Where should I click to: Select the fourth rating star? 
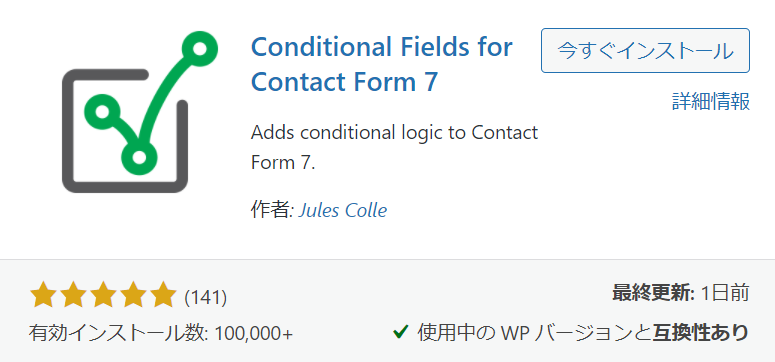pyautogui.click(x=132, y=295)
